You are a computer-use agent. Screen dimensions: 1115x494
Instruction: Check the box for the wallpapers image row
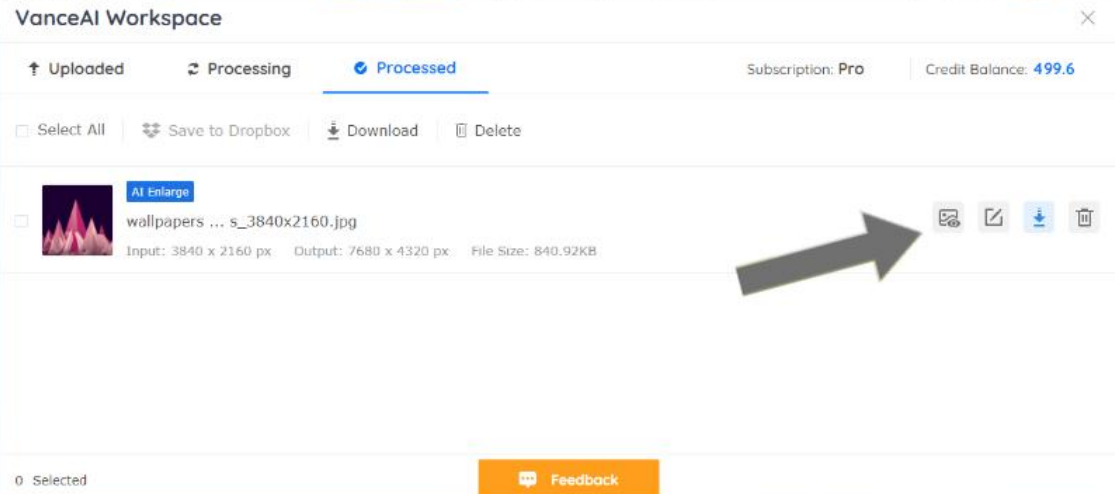tap(21, 221)
